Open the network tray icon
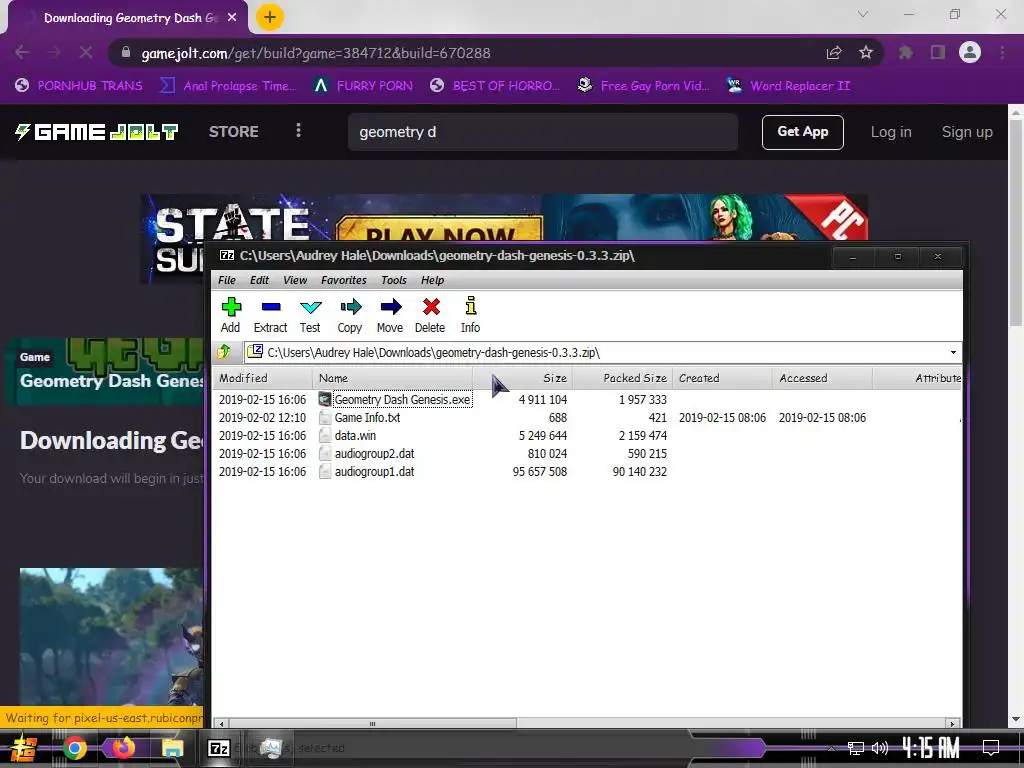1024x768 pixels. click(856, 748)
